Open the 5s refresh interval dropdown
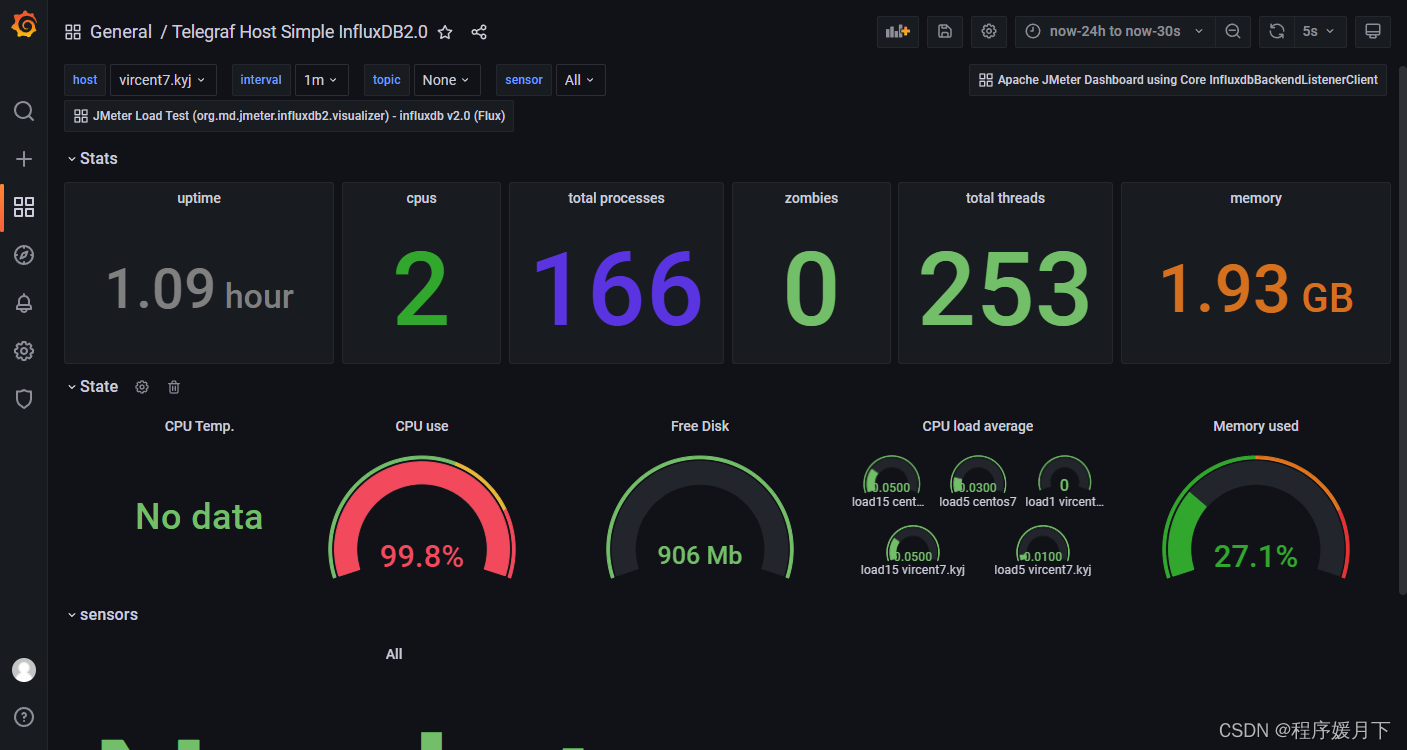This screenshot has height=750, width=1407. [x=1320, y=31]
